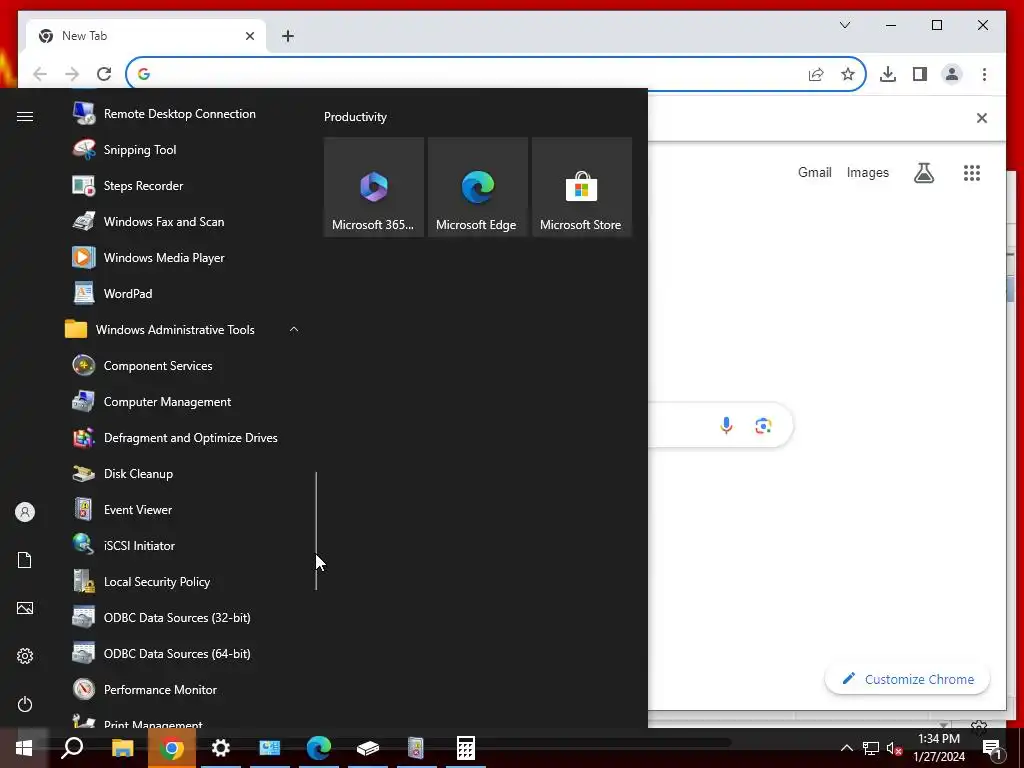Image resolution: width=1024 pixels, height=768 pixels.
Task: Open a new Chrome tab with plus
Action: point(287,36)
